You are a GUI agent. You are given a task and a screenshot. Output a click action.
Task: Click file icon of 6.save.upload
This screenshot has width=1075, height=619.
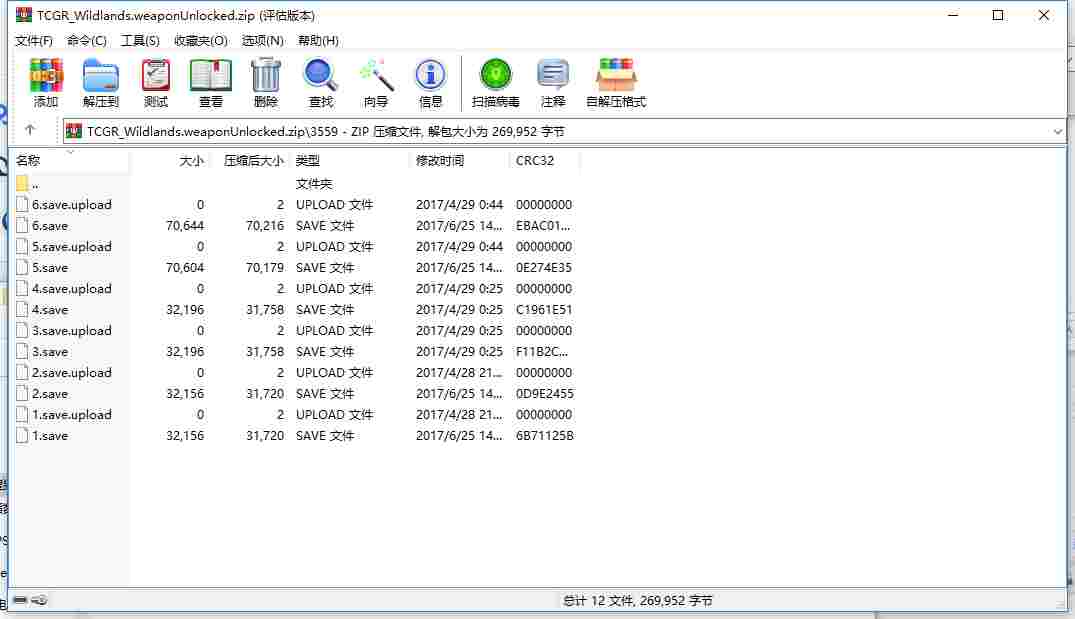click(22, 204)
